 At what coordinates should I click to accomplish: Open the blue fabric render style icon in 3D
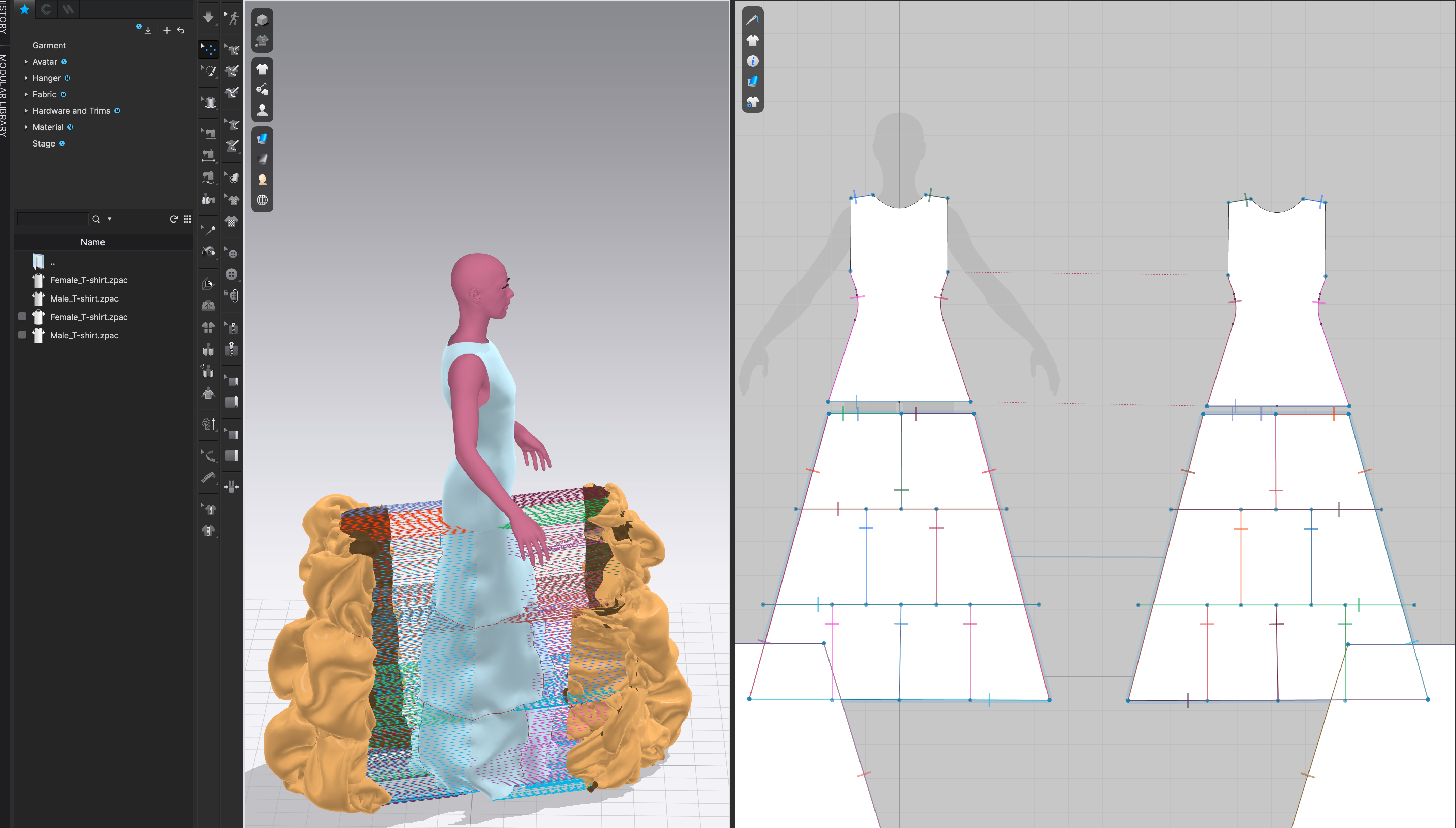262,138
